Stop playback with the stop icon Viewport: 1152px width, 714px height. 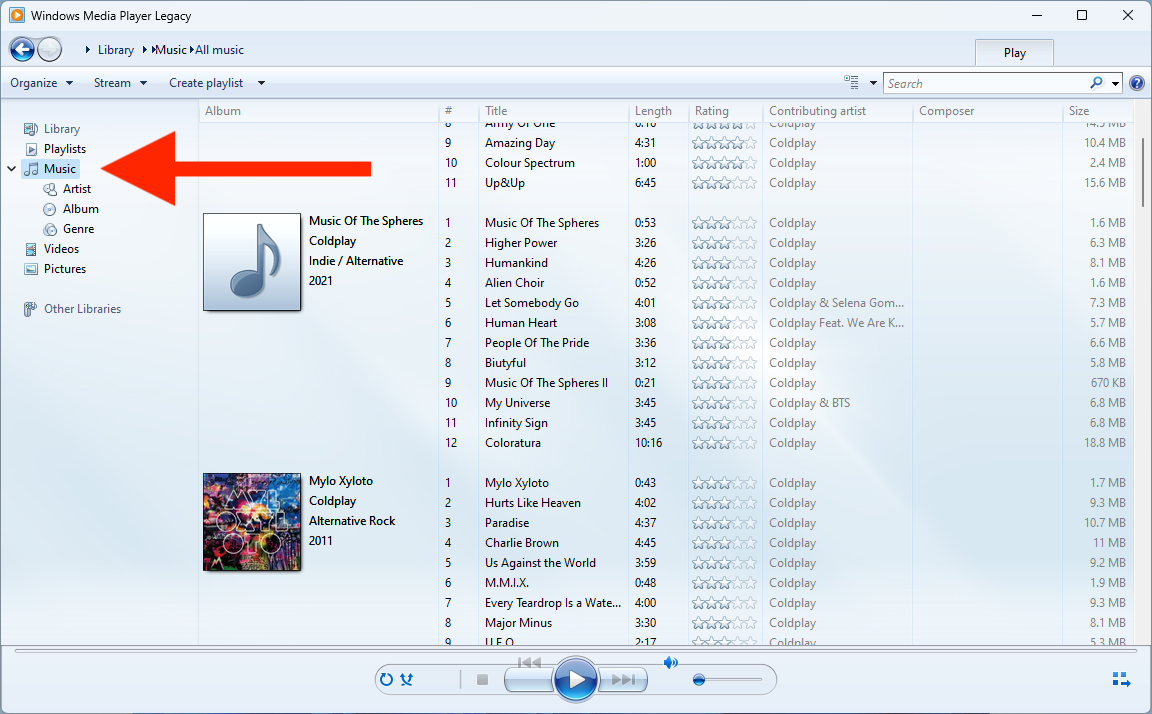coord(481,679)
